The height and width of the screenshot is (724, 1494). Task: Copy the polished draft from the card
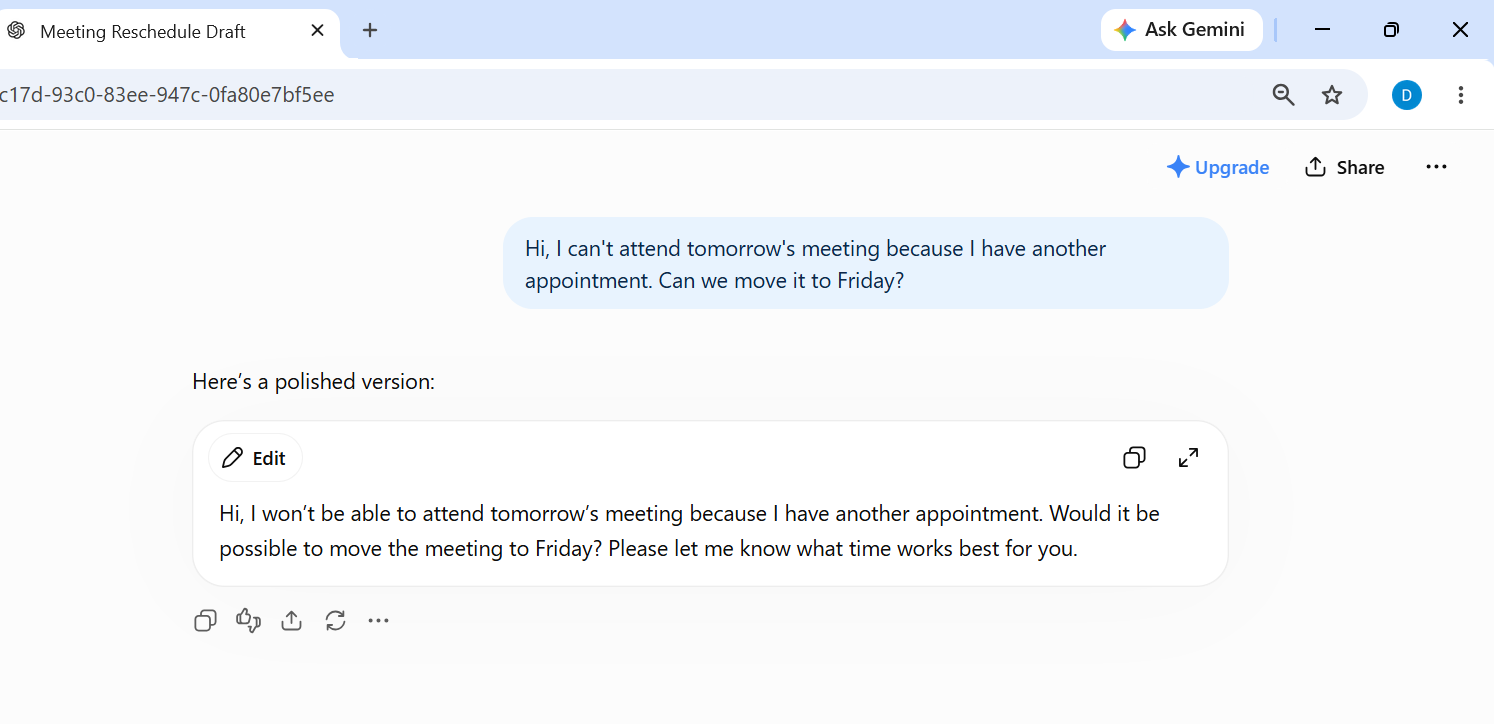click(1134, 458)
